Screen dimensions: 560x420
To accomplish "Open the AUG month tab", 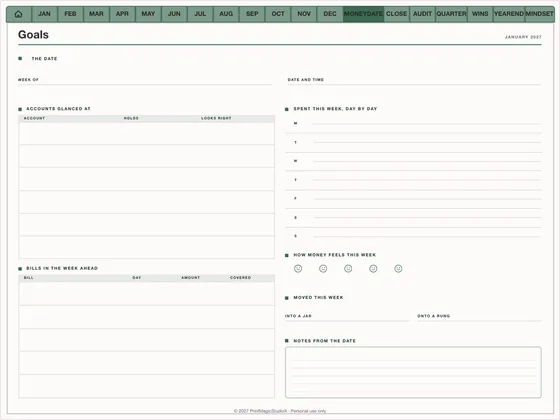I will [226, 14].
